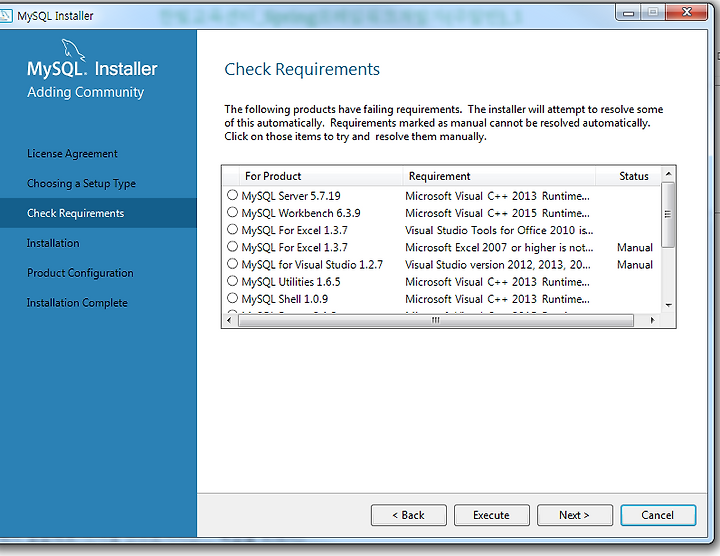The image size is (720, 556).
Task: Click Manual status for MySQL for Visual Studio row
Action: [x=635, y=265]
